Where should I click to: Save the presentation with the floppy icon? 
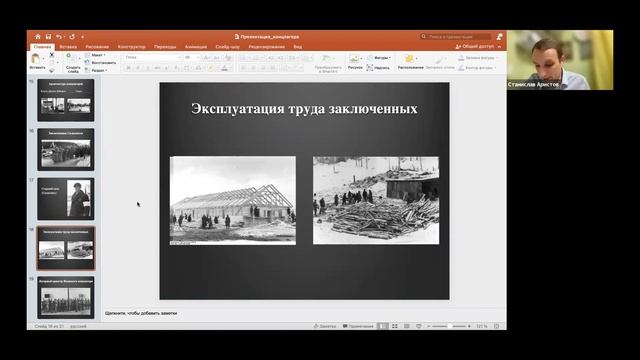[48, 37]
